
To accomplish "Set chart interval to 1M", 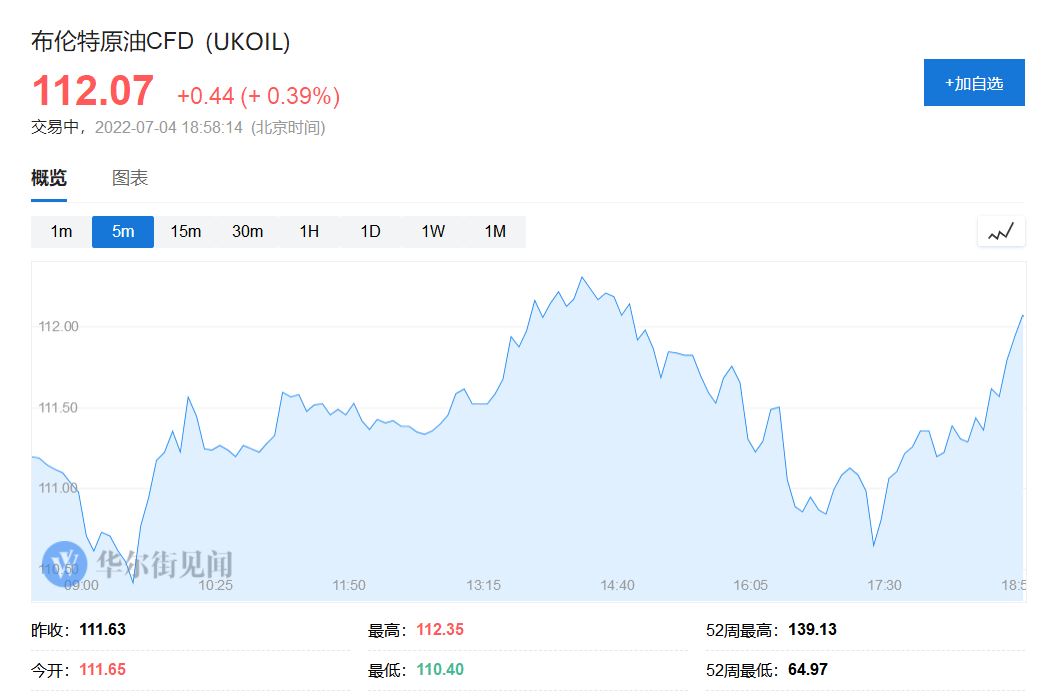I will 495,232.
